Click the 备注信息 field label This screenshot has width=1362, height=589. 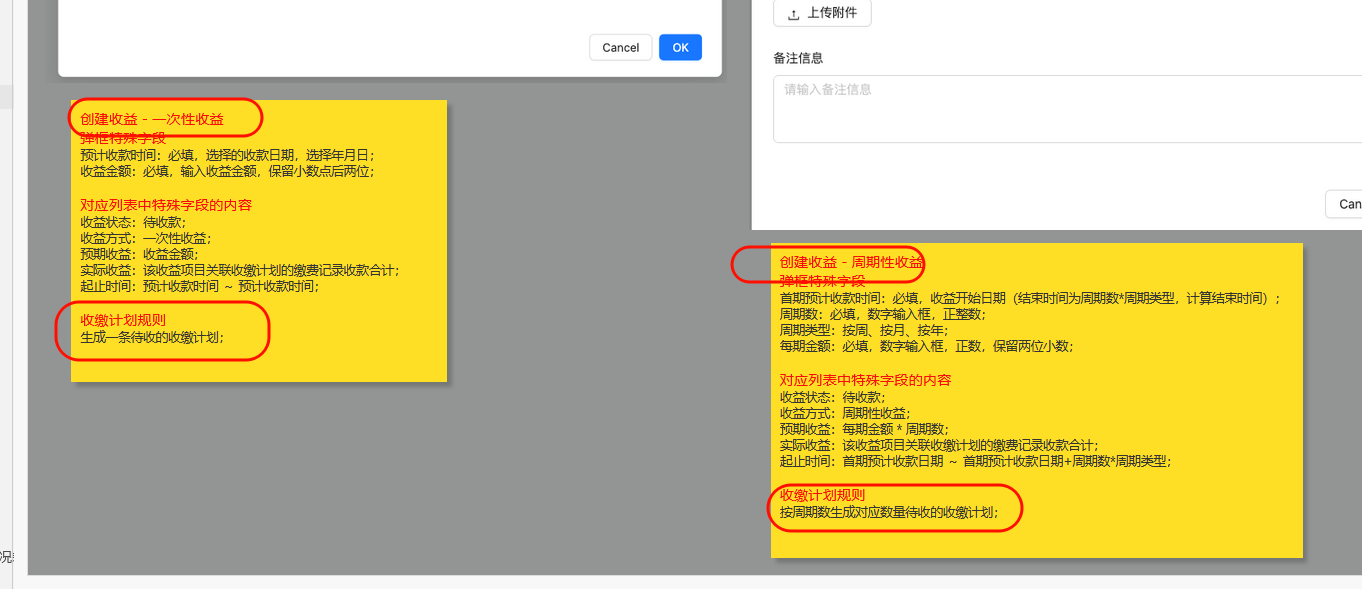pyautogui.click(x=798, y=59)
